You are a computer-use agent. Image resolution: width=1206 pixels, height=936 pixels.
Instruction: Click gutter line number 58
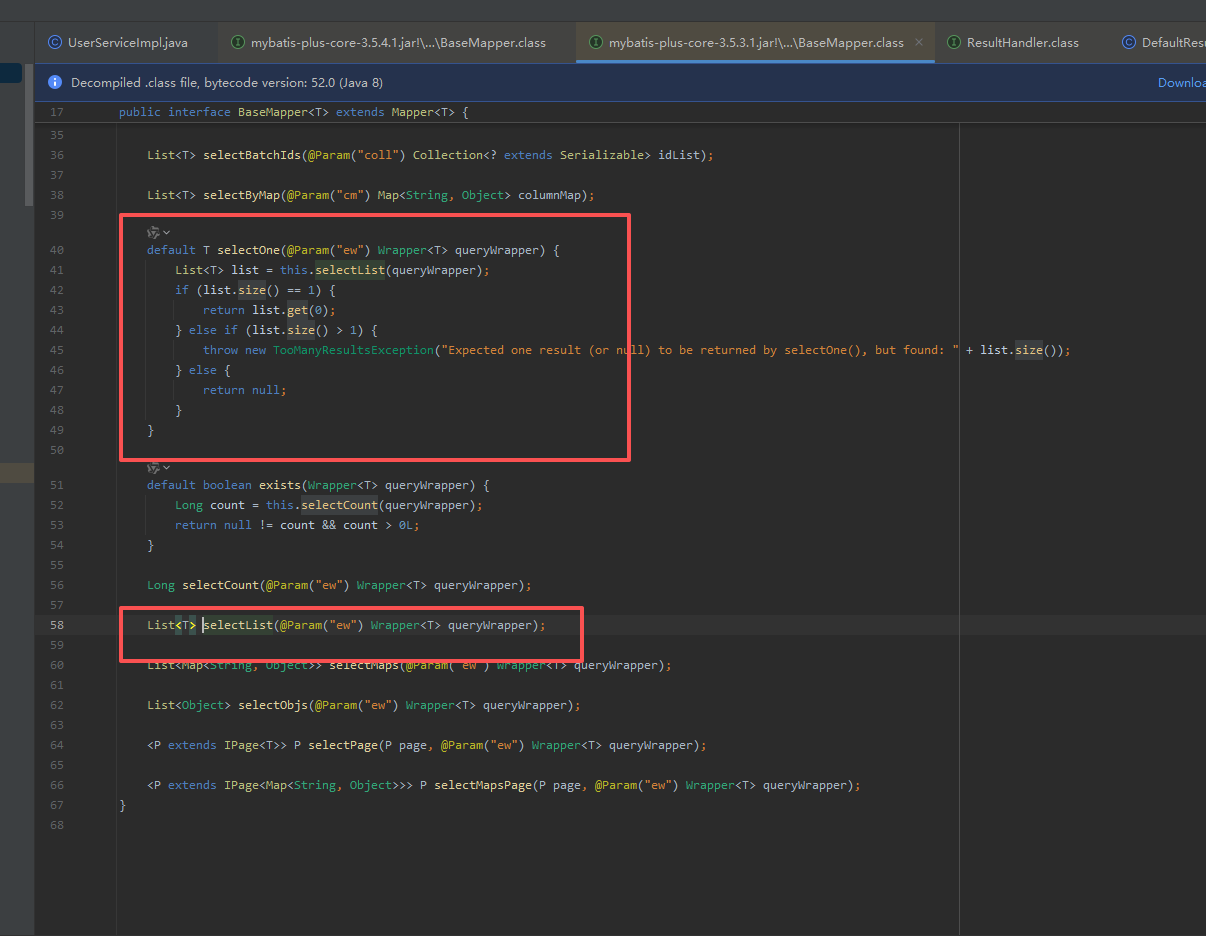click(56, 625)
